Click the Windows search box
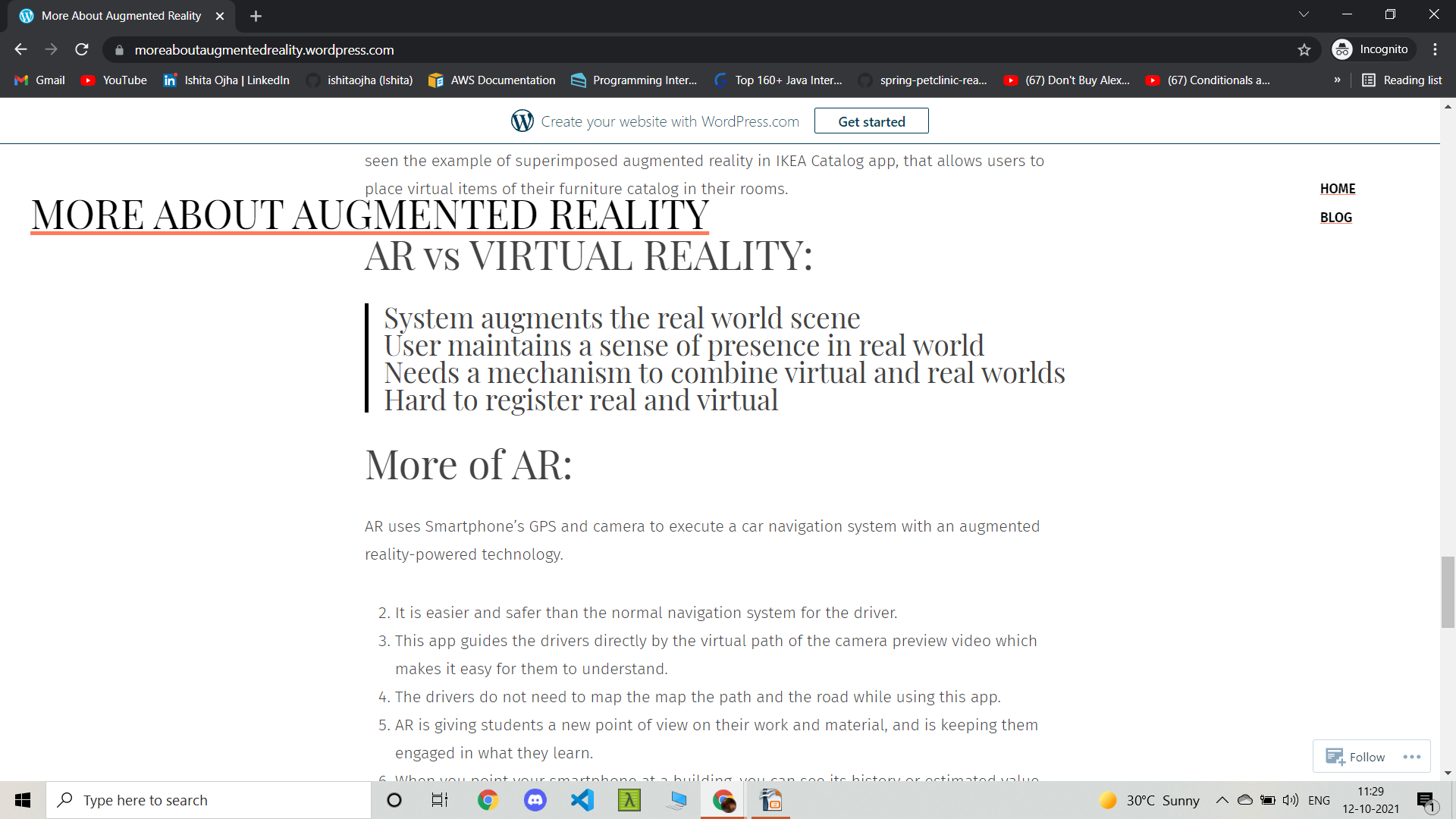The height and width of the screenshot is (819, 1456). [209, 800]
